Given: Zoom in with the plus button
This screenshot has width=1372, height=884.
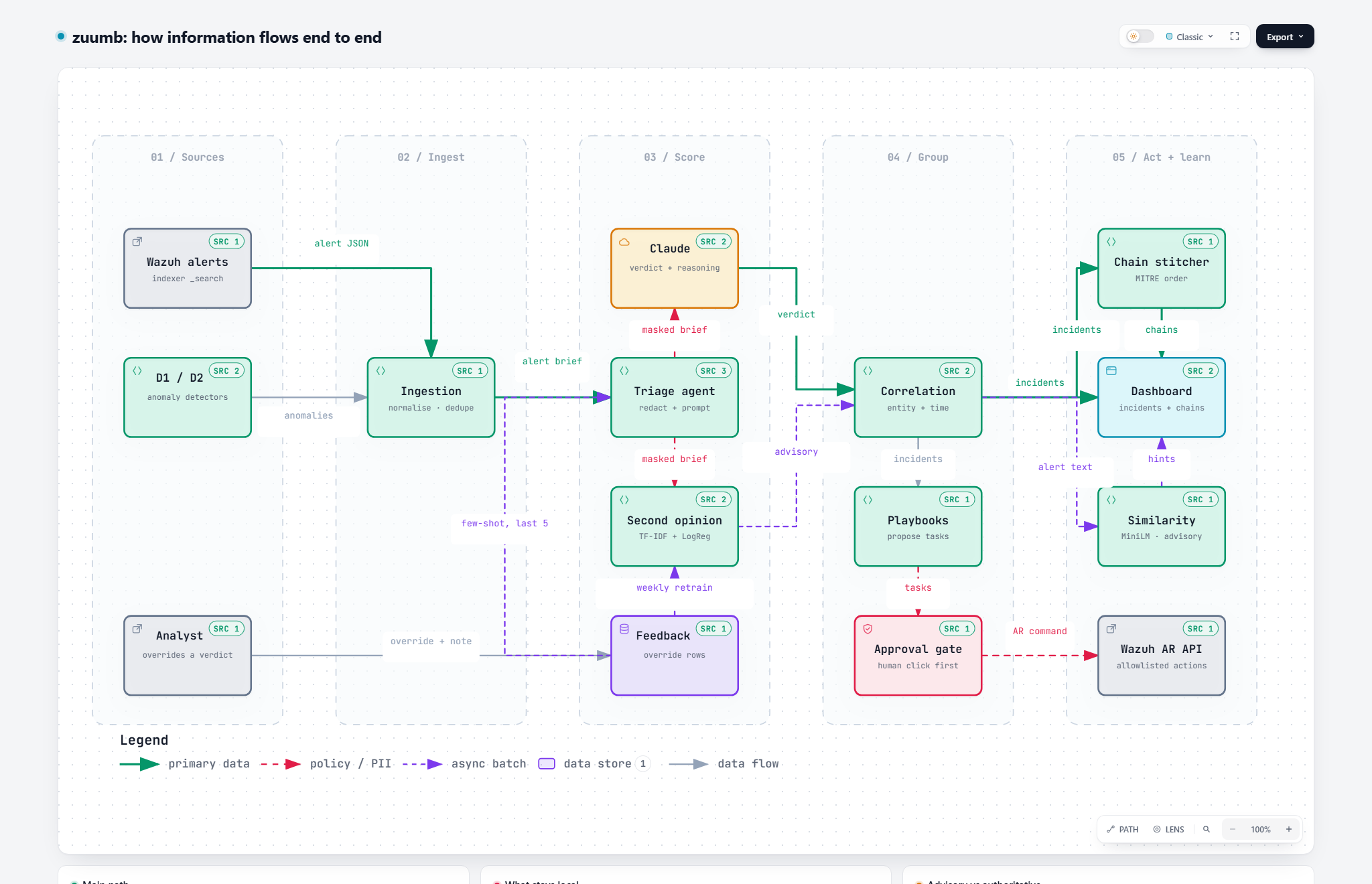Looking at the screenshot, I should click(x=1289, y=829).
